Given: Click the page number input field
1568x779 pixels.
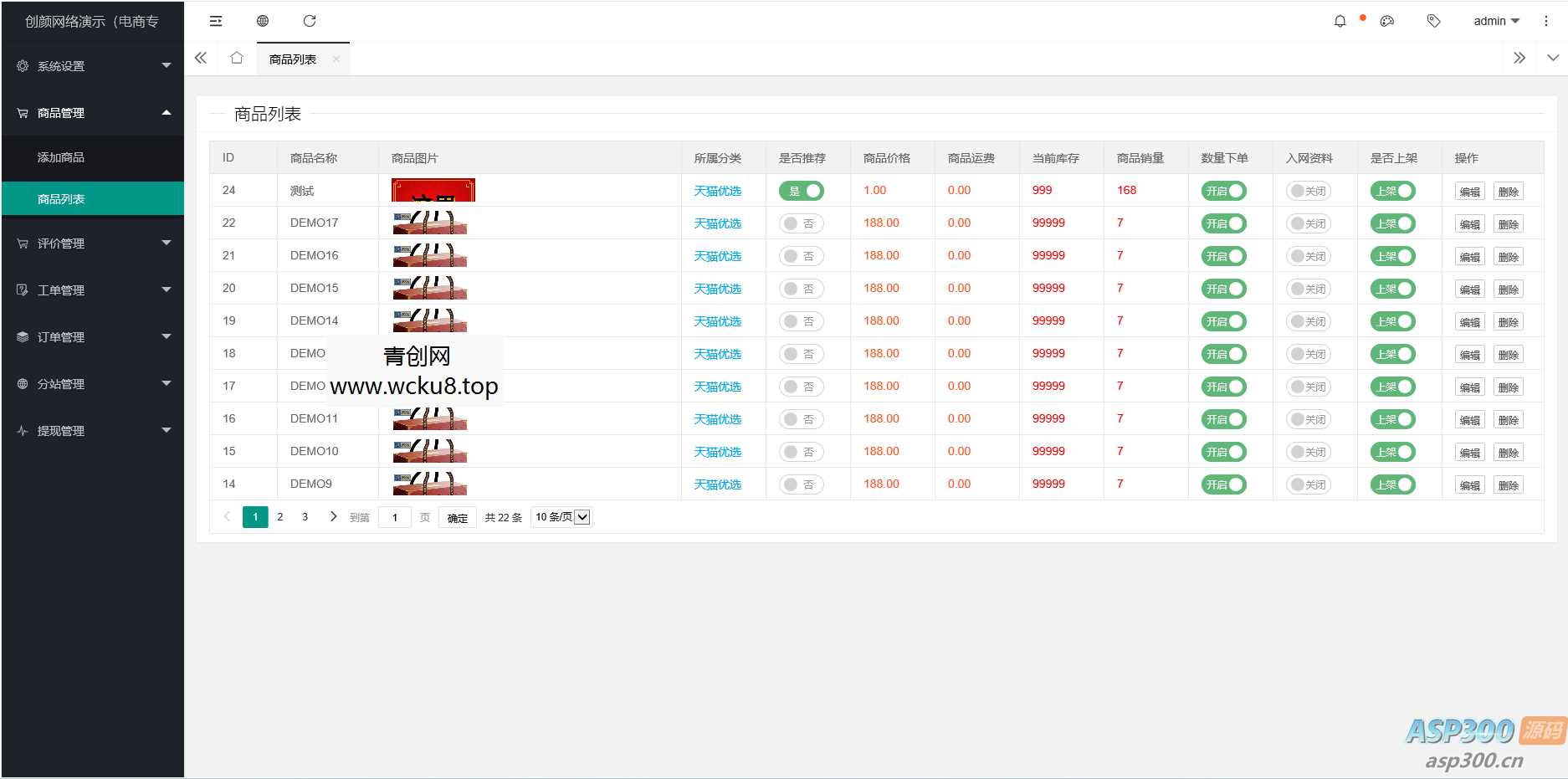Looking at the screenshot, I should [x=395, y=517].
